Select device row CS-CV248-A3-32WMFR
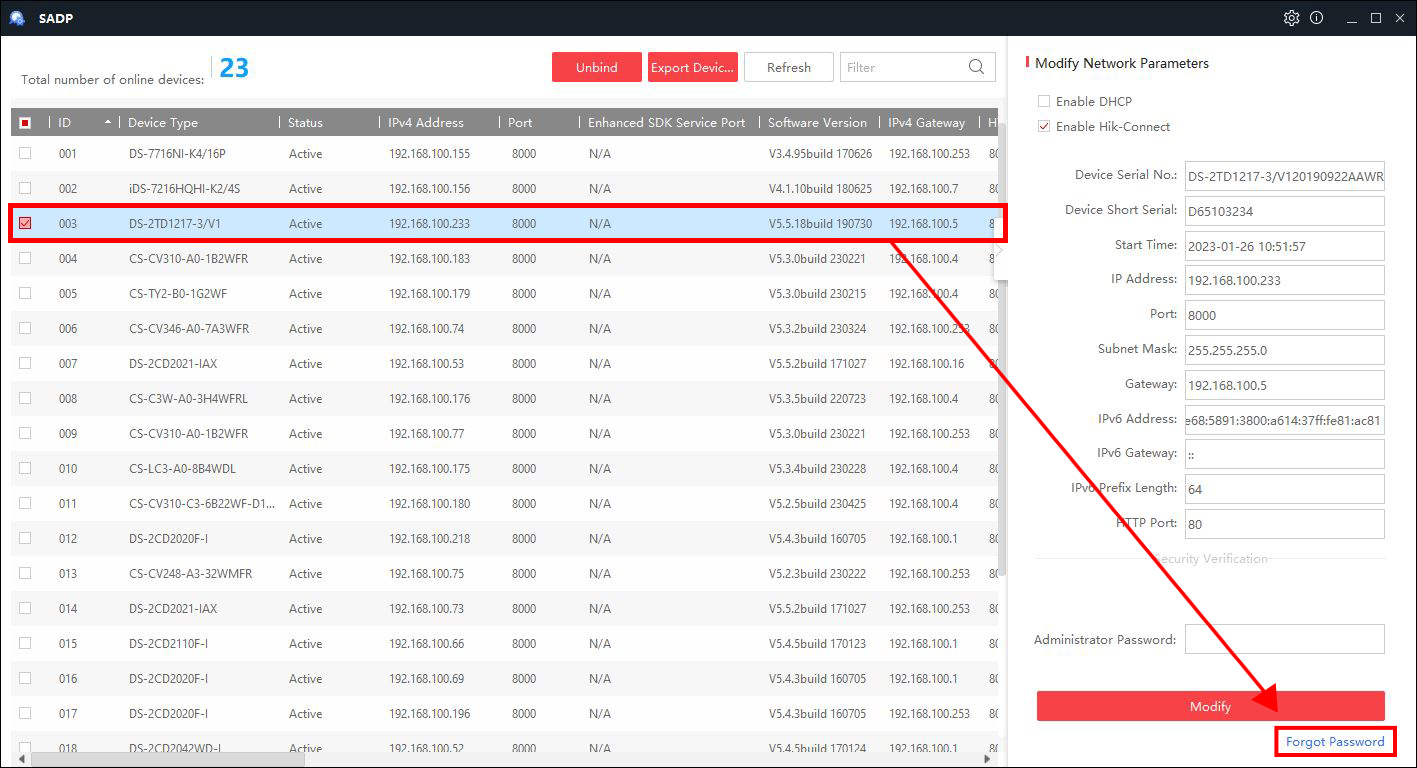 504,573
